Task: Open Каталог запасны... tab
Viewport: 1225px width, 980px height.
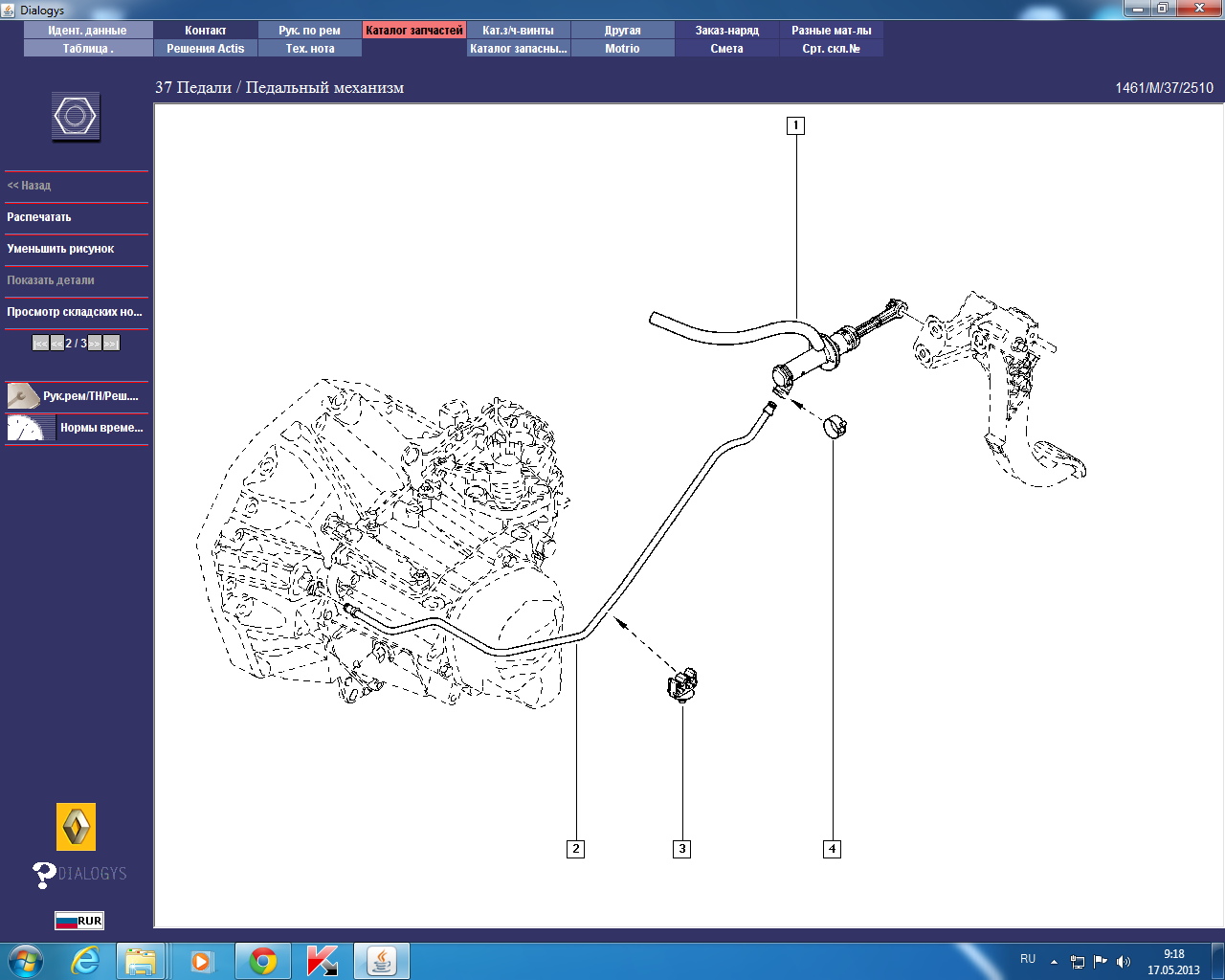Action: (x=519, y=49)
